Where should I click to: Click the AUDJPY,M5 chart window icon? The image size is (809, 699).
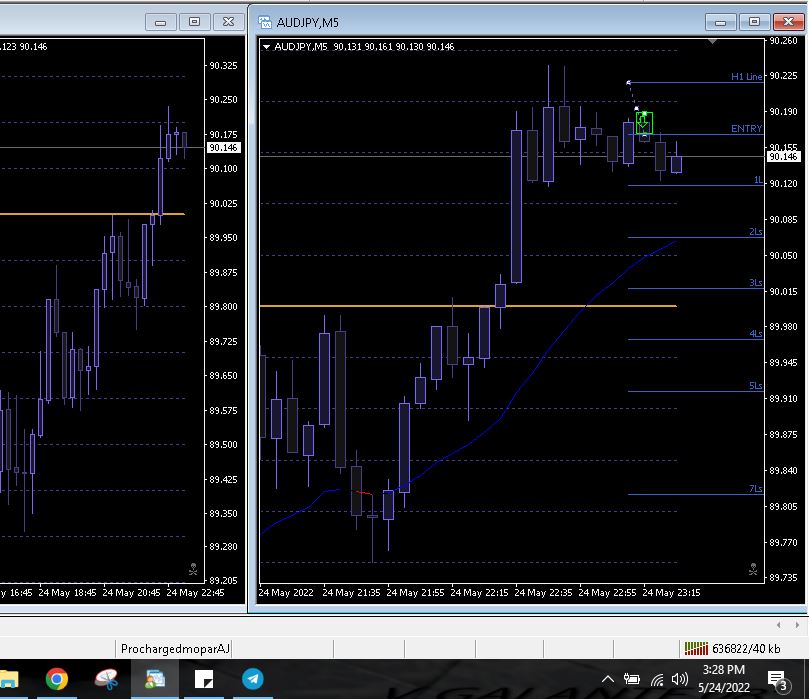(x=265, y=22)
